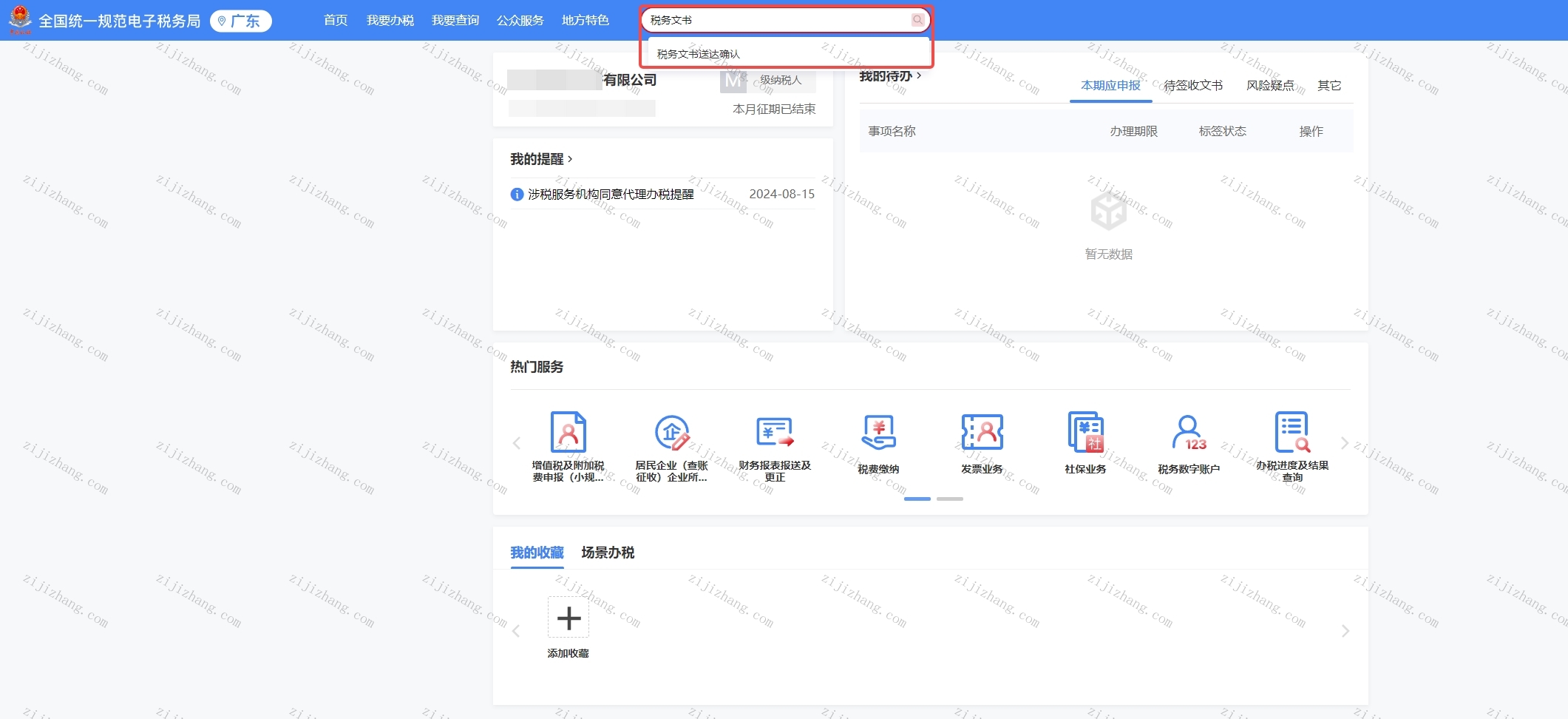Open 地方特色 menu
Screen dimensions: 1568x719
[586, 20]
